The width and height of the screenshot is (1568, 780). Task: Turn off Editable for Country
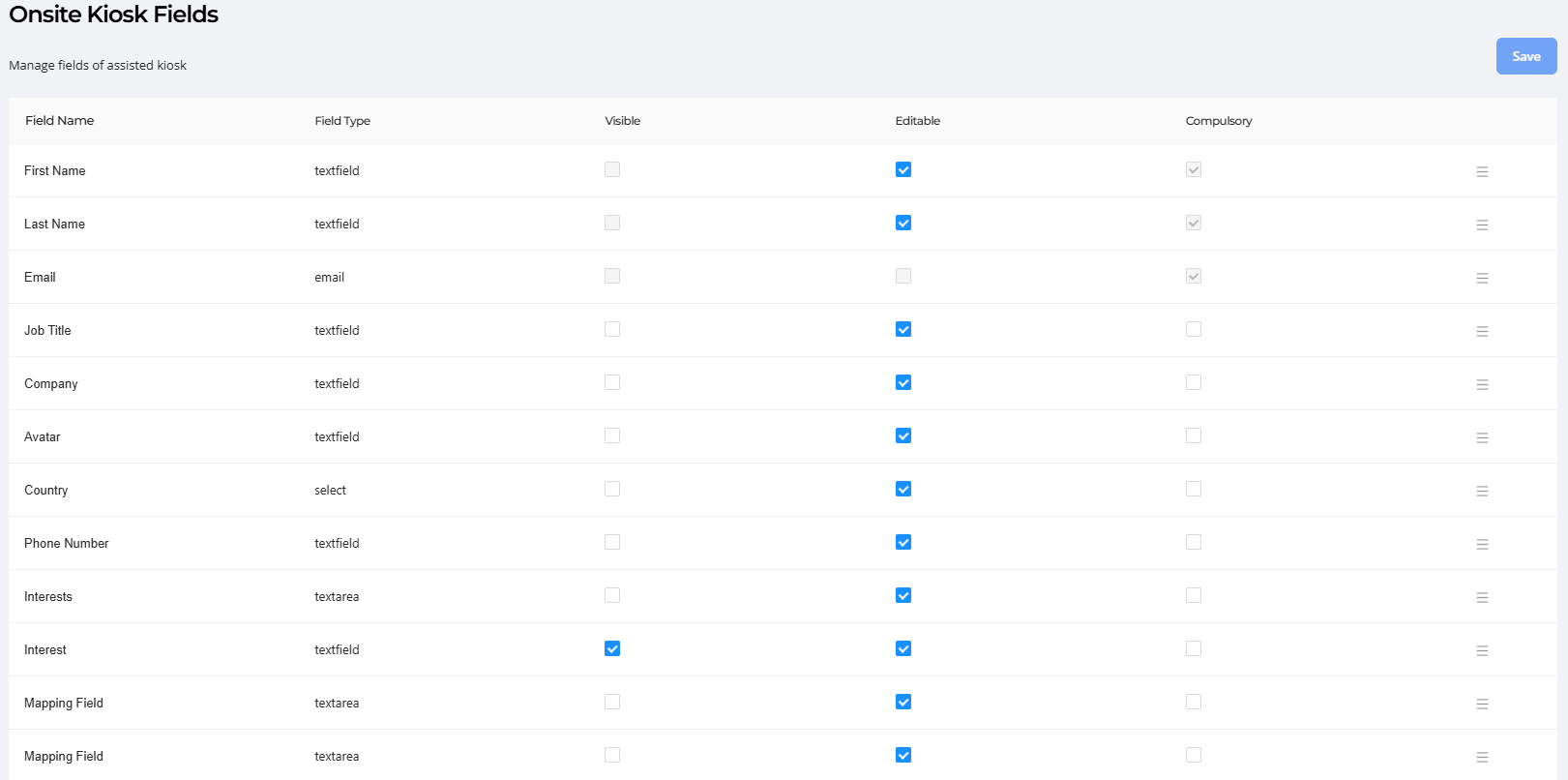[x=903, y=489]
